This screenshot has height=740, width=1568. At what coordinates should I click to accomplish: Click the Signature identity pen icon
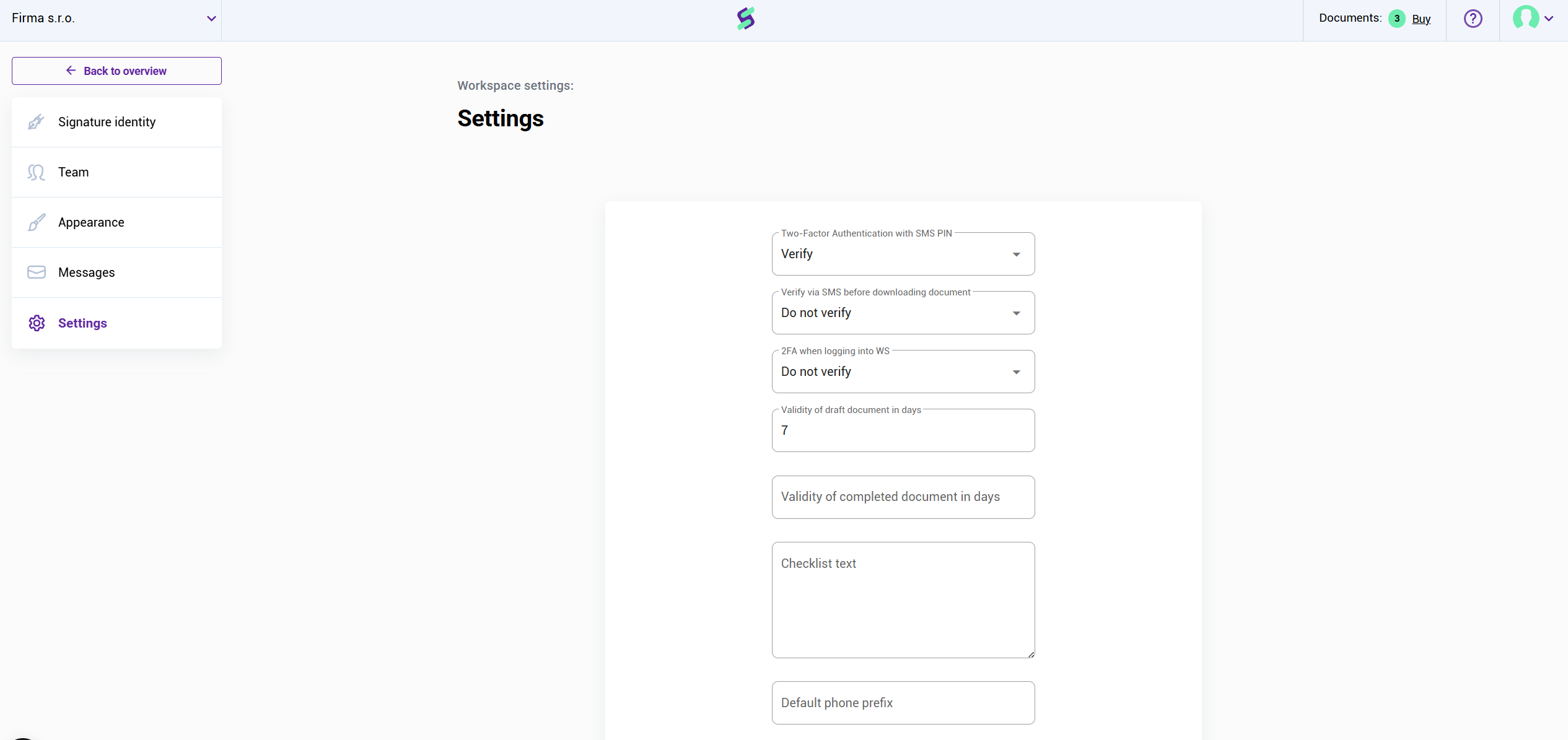36,122
